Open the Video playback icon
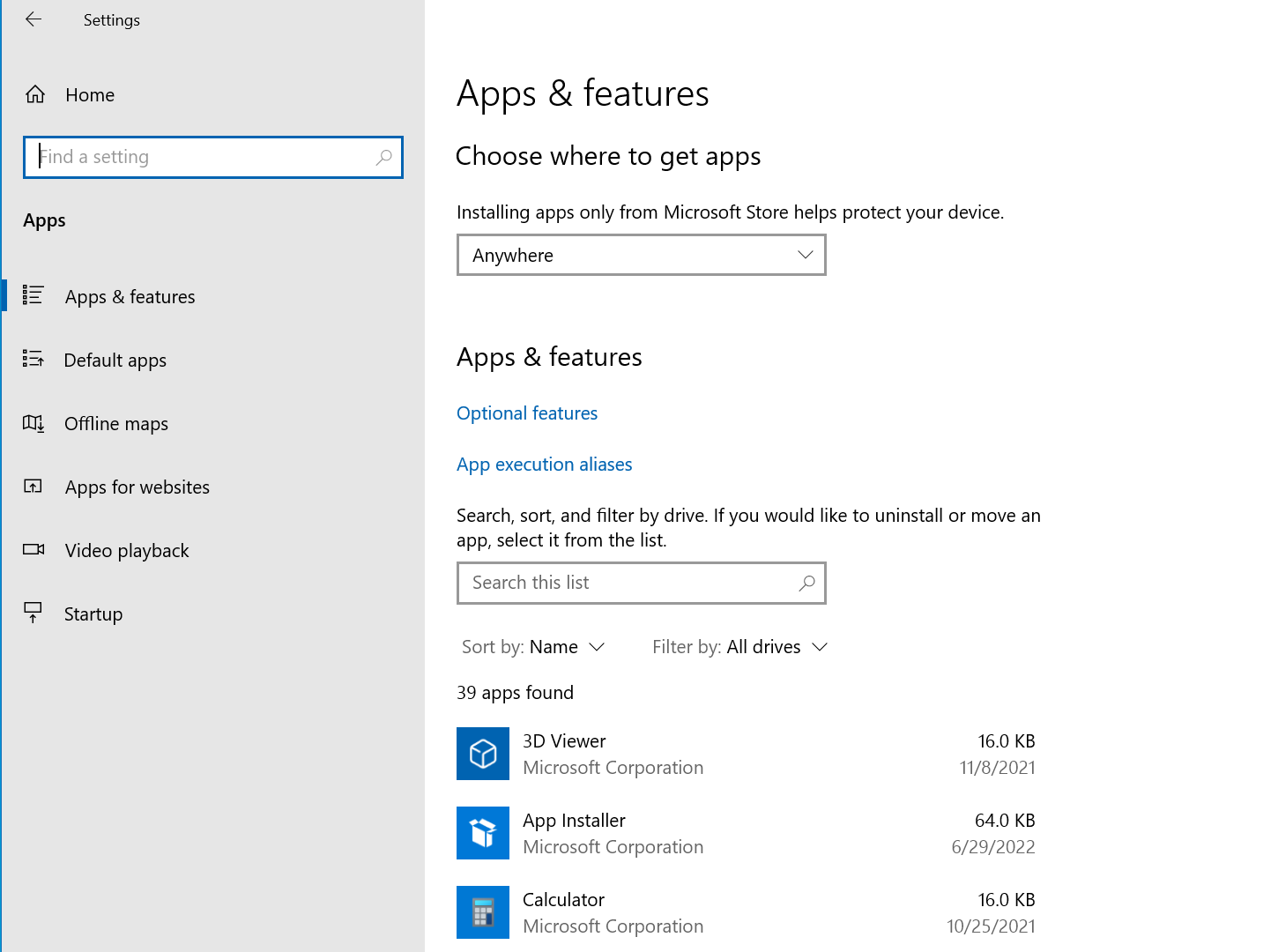The image size is (1278, 952). pos(33,549)
